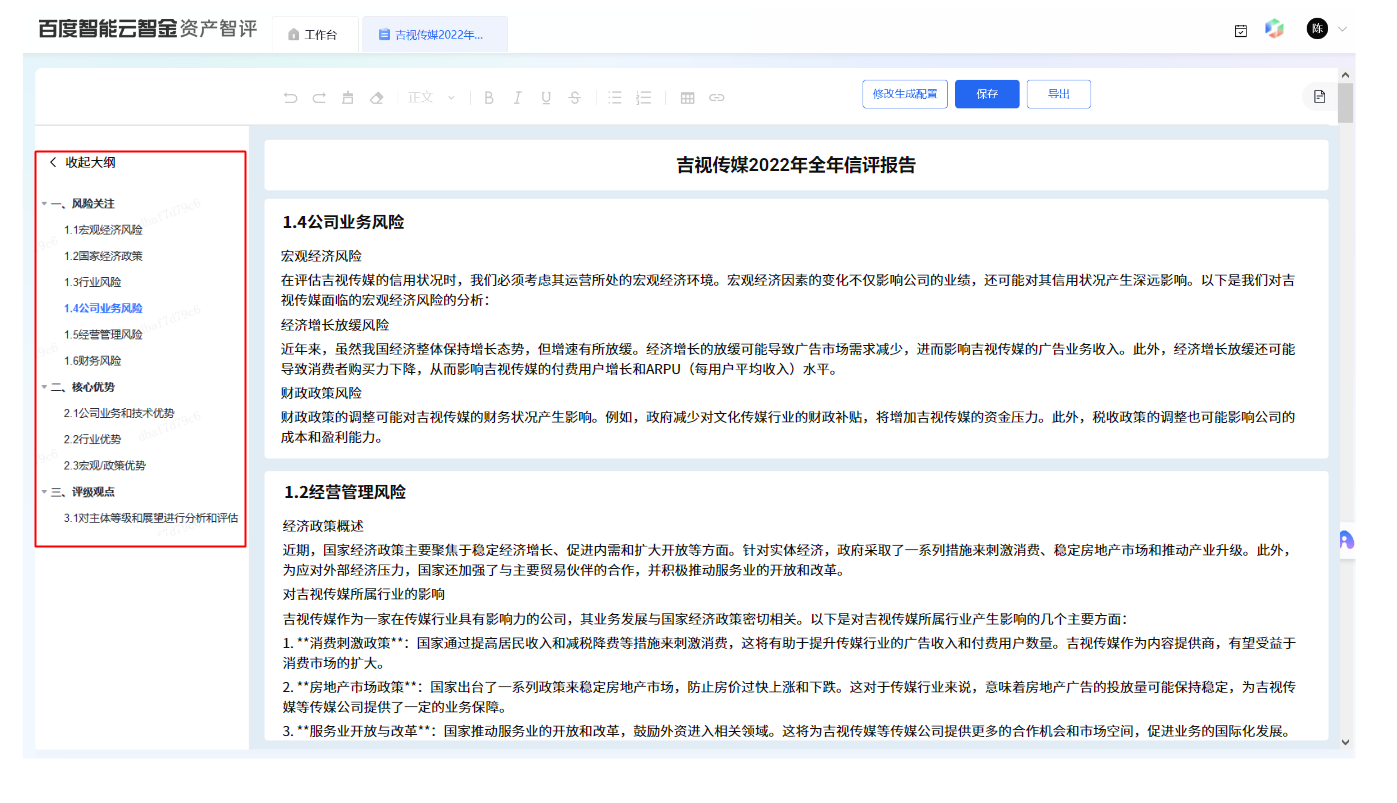The image size is (1397, 803).
Task: Collapse the 三、评级观点 section triangle
Action: point(44,492)
